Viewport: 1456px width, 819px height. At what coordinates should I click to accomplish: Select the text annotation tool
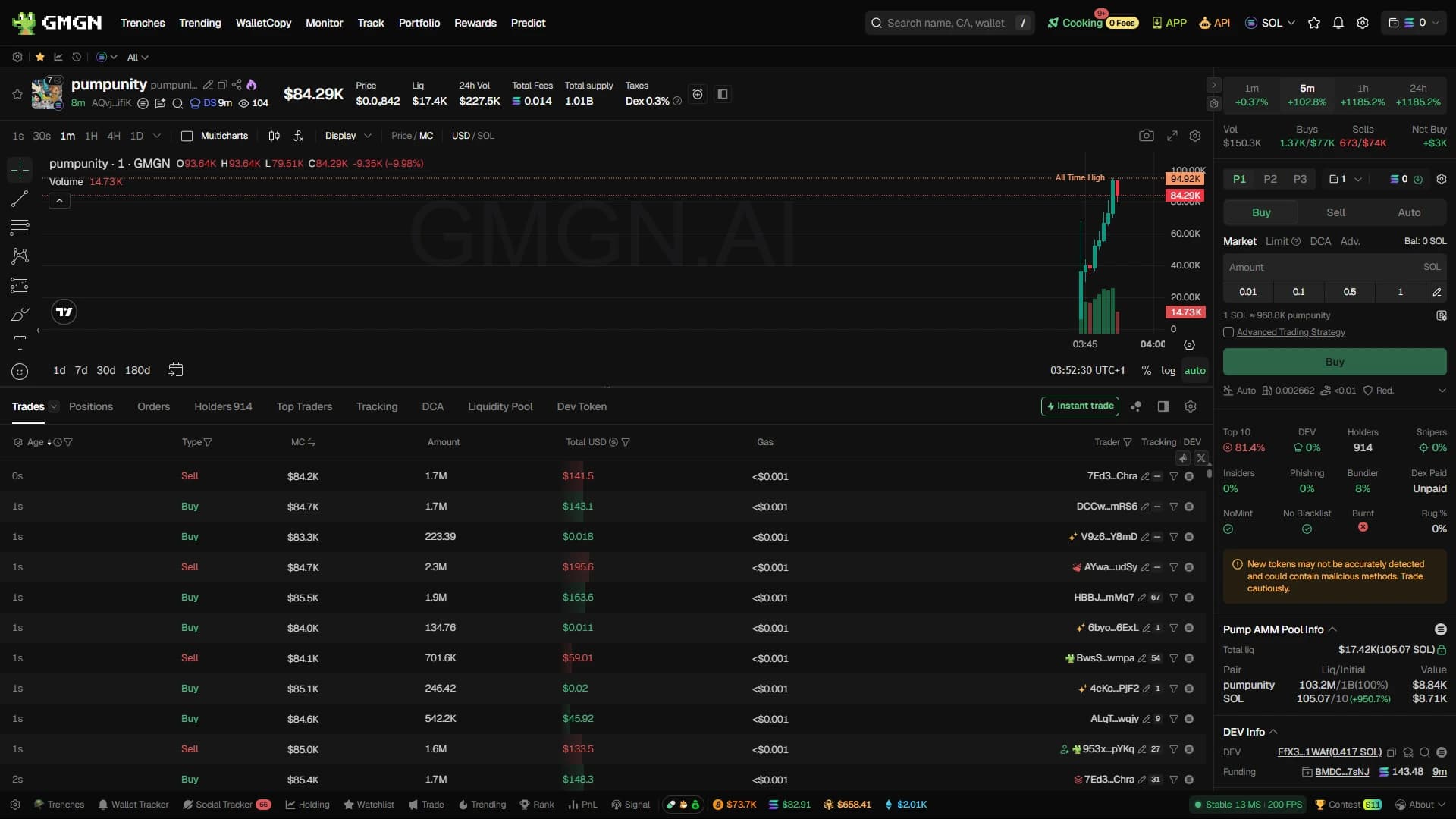pyautogui.click(x=20, y=343)
